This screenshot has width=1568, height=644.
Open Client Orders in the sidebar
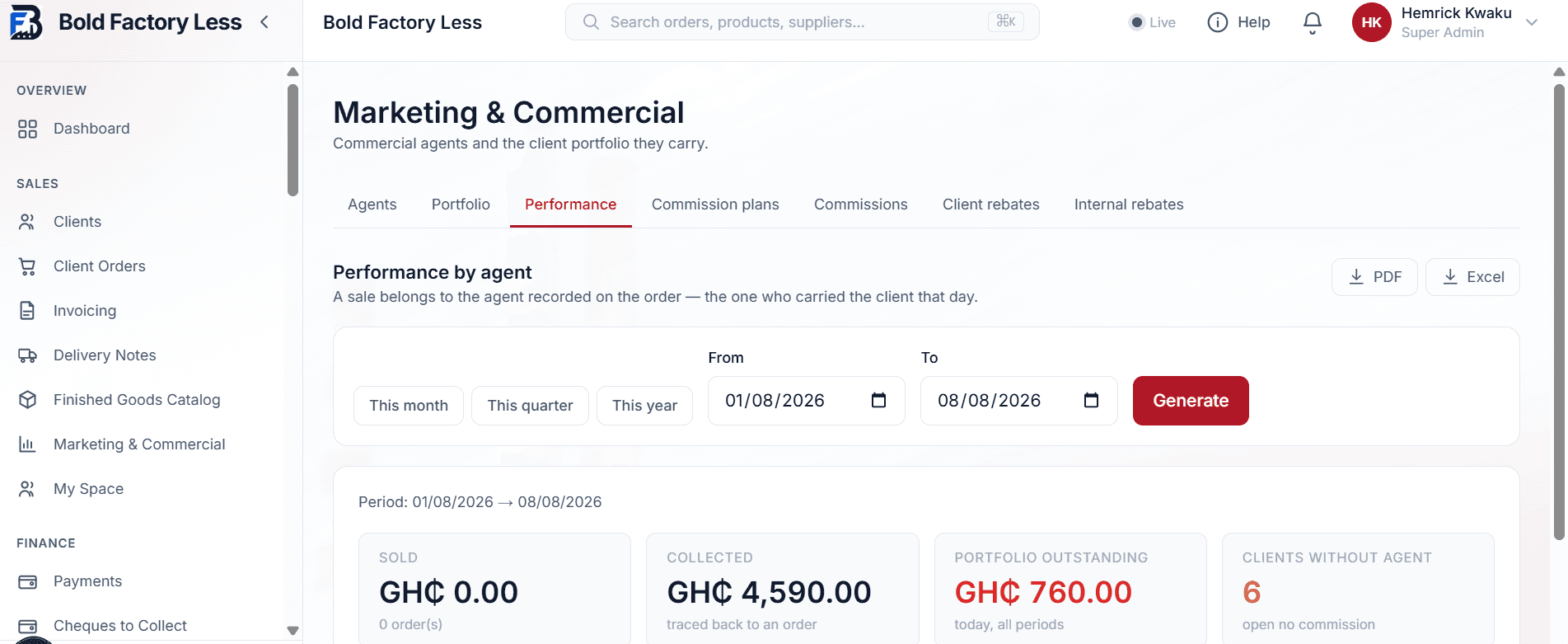(x=100, y=266)
